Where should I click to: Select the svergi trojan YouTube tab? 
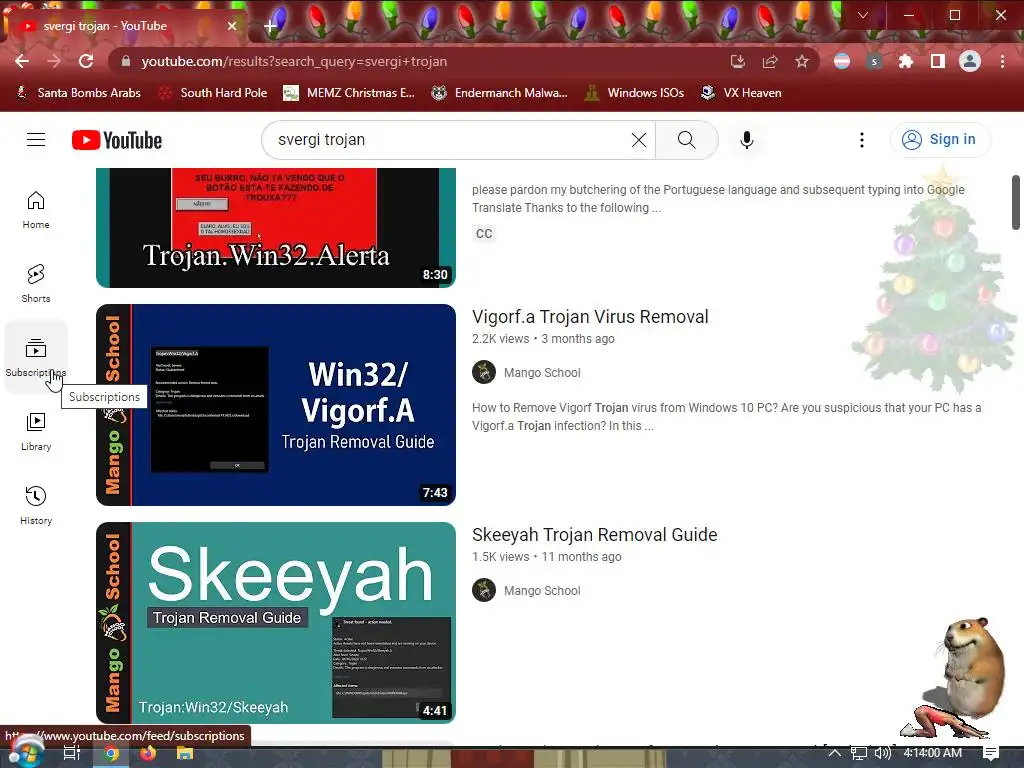click(x=124, y=26)
